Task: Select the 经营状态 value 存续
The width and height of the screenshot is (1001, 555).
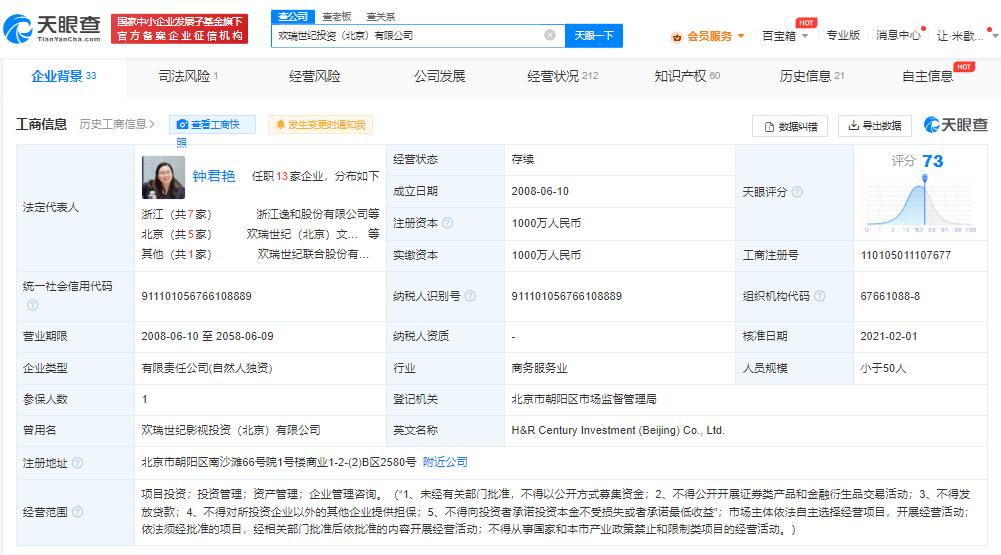Action: [523, 159]
